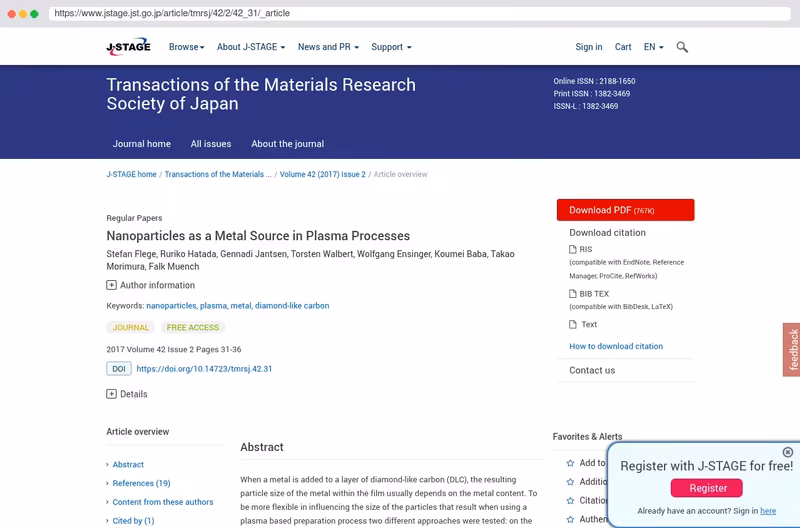Click '2017 Volume 42 Issue 2 Pages 31-36' text
This screenshot has width=800, height=528.
[173, 349]
